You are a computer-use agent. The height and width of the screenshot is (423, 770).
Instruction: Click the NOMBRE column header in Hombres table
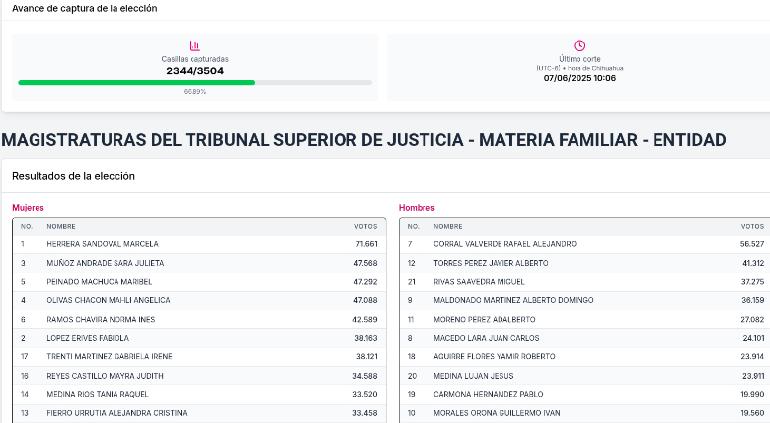coord(448,226)
